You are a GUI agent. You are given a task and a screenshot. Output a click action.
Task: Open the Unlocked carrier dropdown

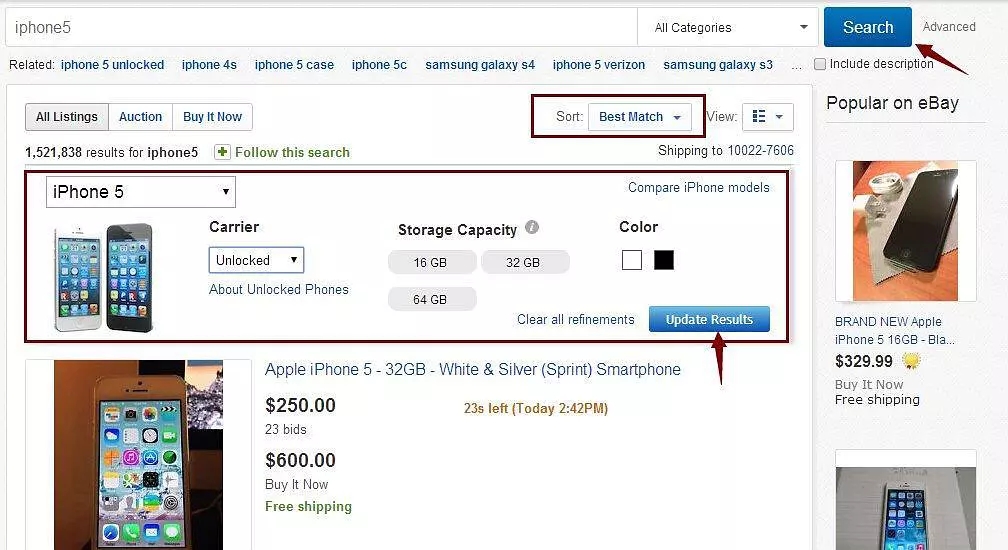pyautogui.click(x=256, y=260)
